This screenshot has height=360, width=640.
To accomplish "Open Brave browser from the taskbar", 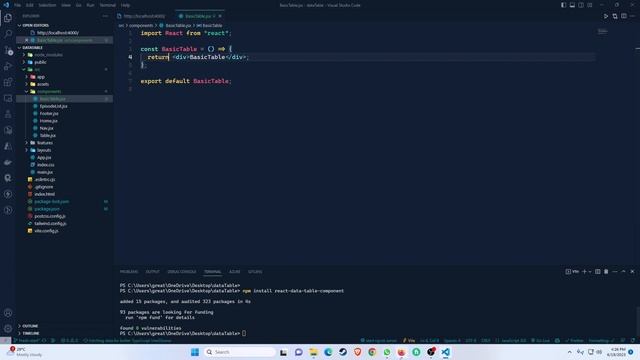I will coord(358,352).
